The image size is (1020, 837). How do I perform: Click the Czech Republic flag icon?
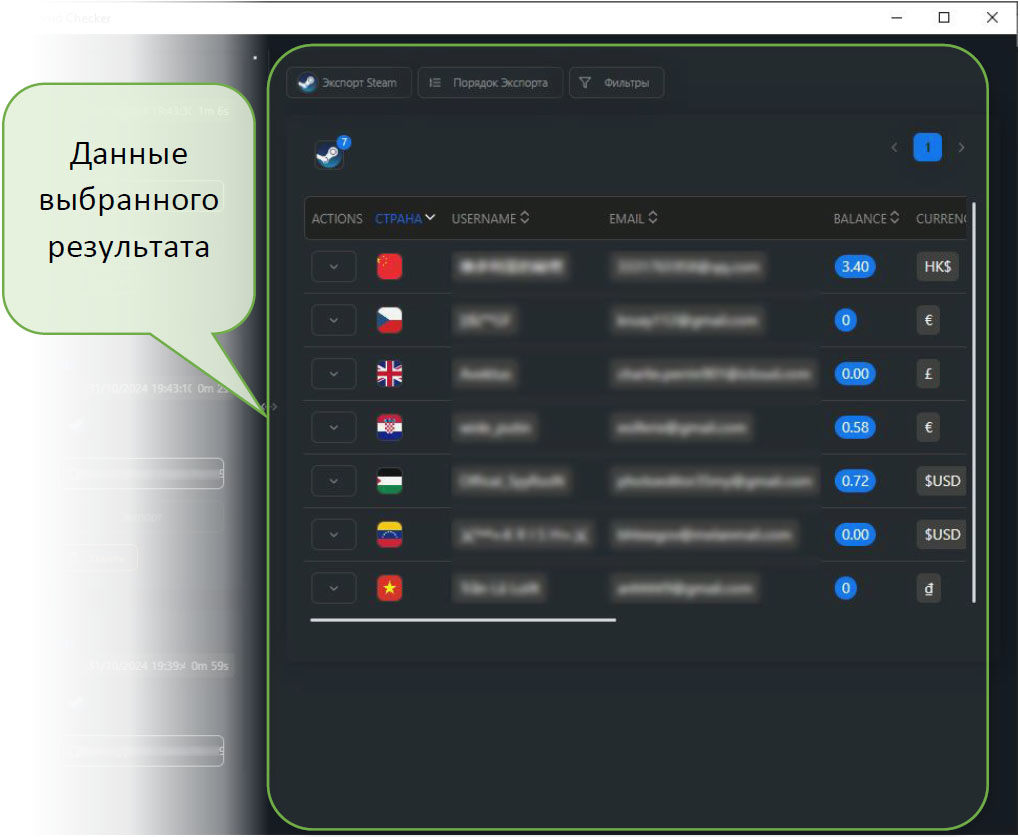[x=389, y=320]
